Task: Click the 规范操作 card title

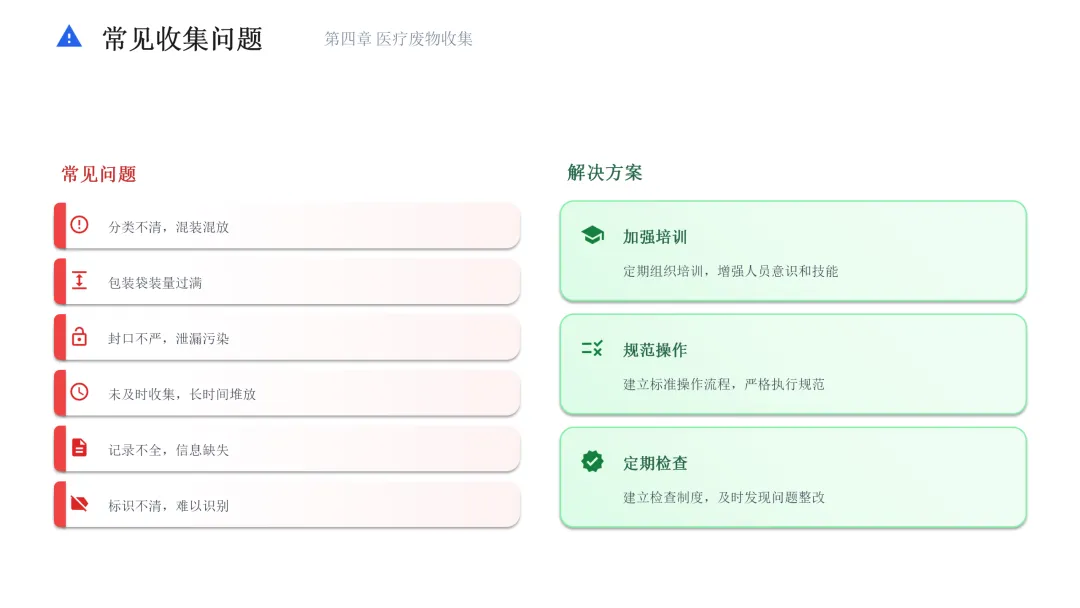Action: point(655,350)
